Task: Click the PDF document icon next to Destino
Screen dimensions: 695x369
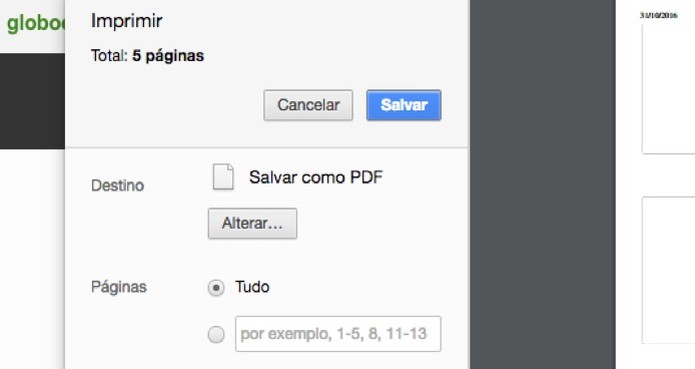Action: 223,177
